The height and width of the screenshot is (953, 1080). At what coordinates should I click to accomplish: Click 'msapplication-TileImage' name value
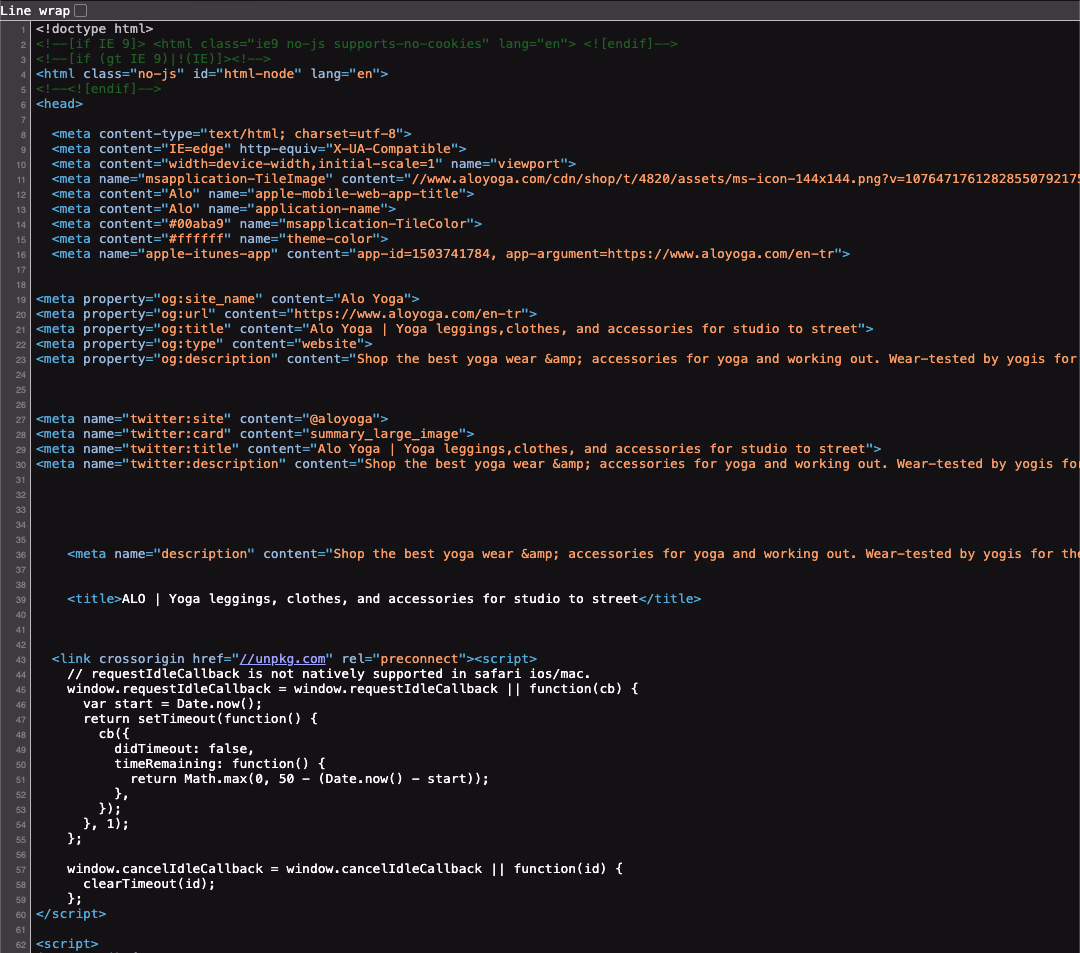tap(236, 179)
